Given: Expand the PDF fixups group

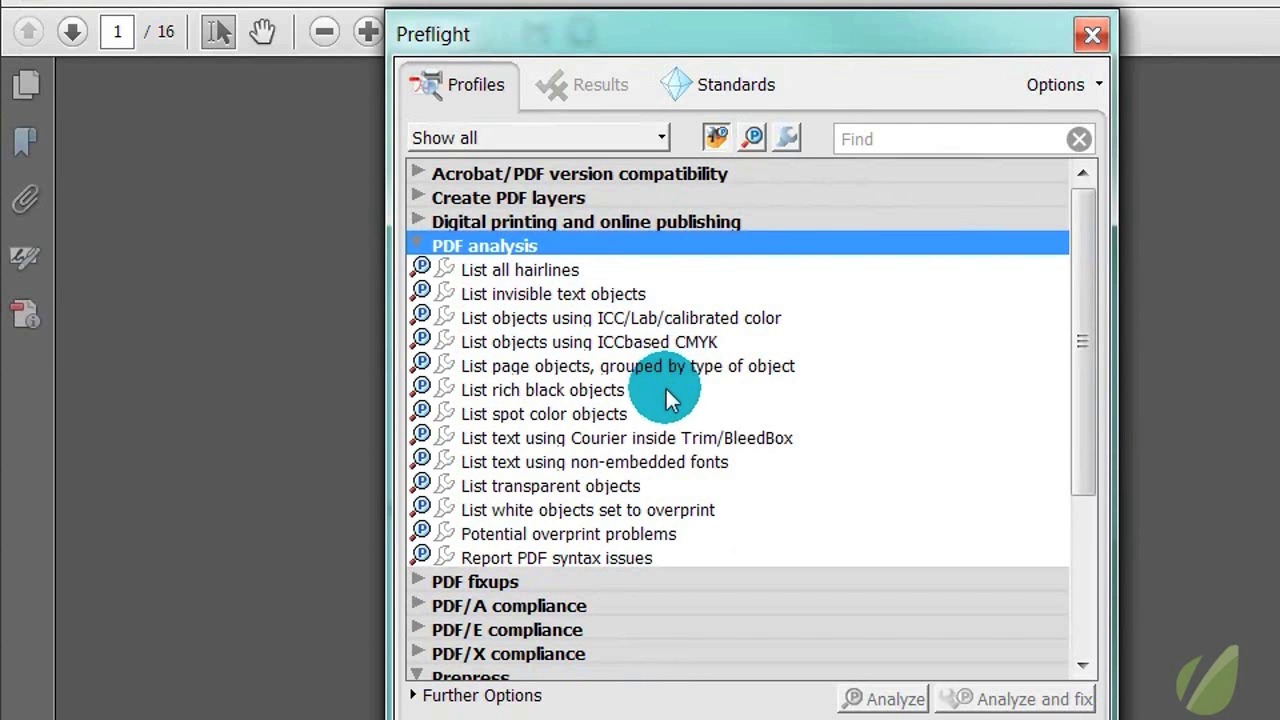Looking at the screenshot, I should click(x=418, y=580).
